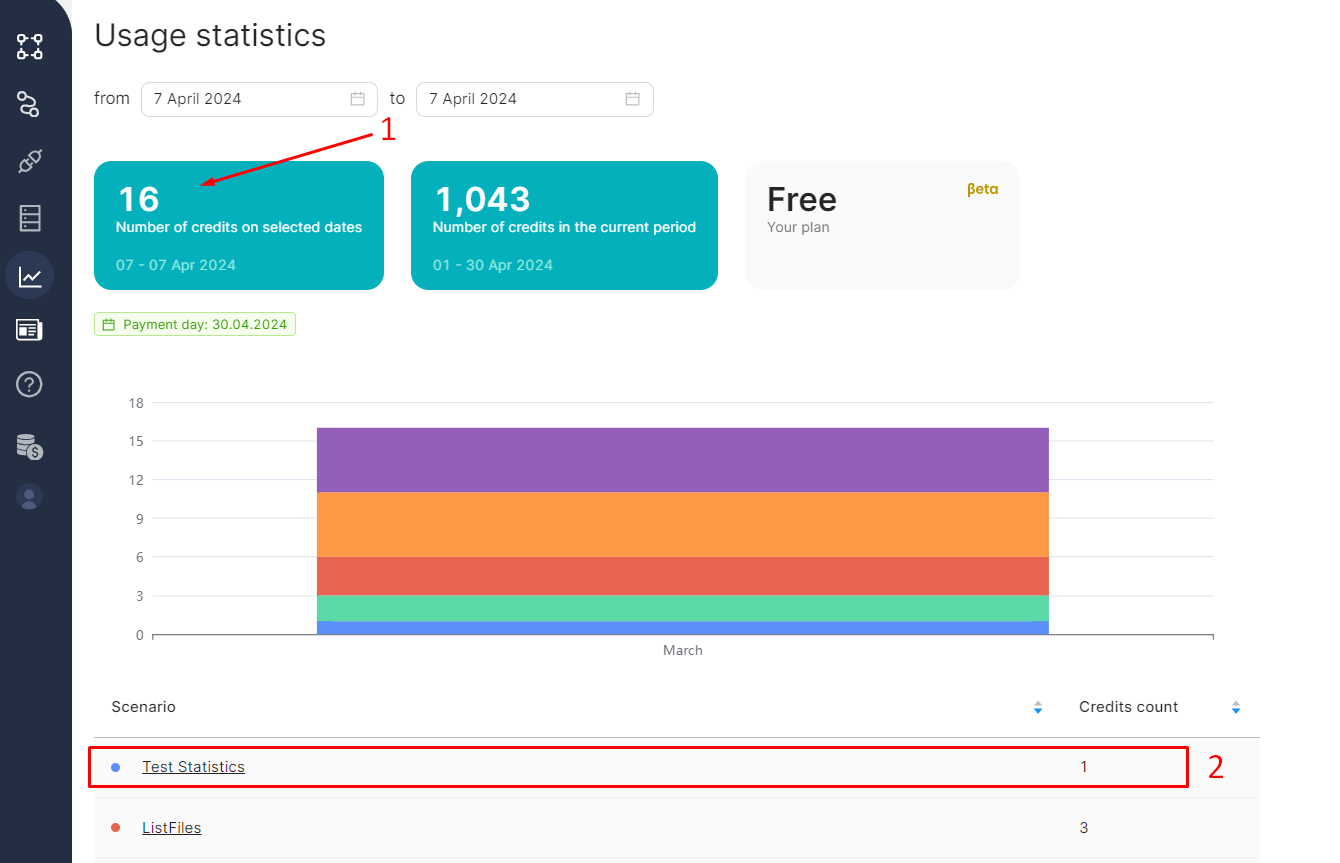Screen dimensions: 1340x863
Task: Open the Templates window icon in sidebar
Action: (30, 330)
